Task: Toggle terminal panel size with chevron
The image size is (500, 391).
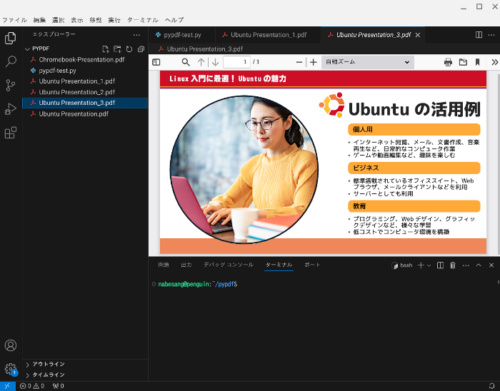Action: point(479,265)
